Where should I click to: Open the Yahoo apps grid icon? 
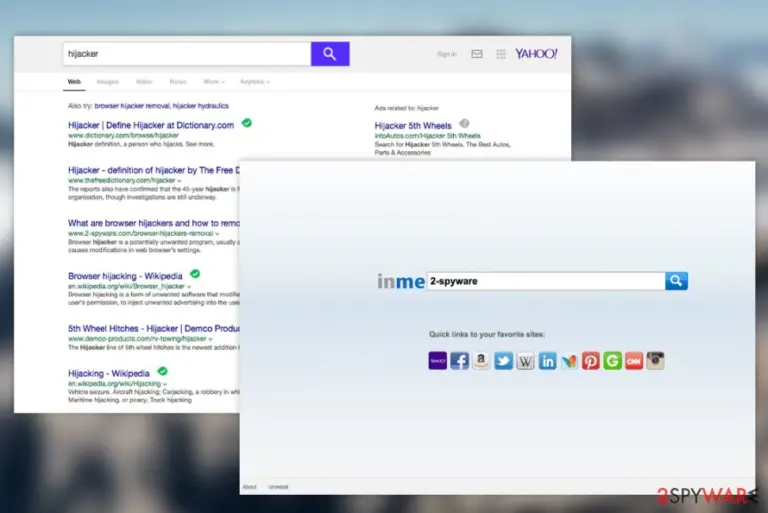coord(501,54)
